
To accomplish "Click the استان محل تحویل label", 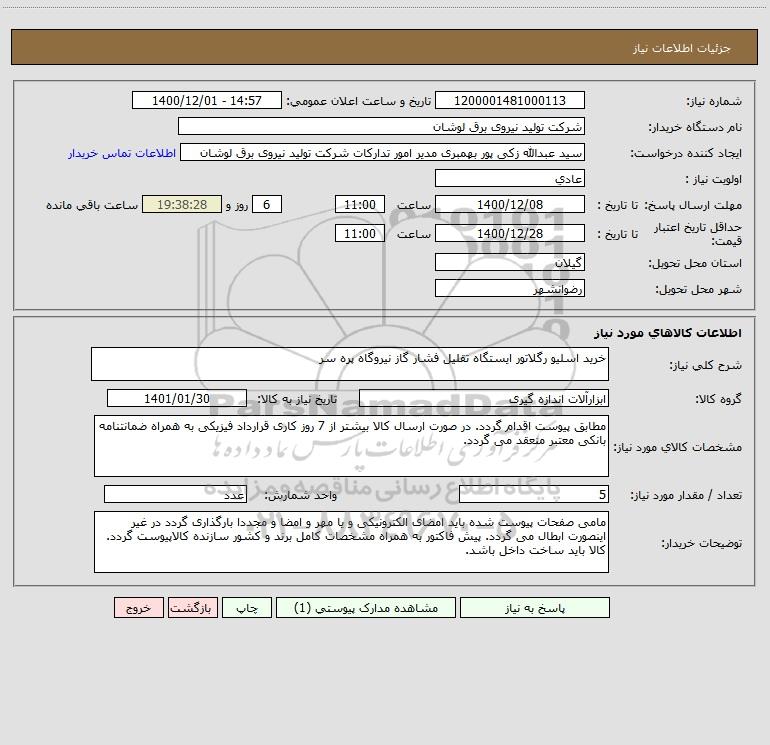I will coord(695,263).
